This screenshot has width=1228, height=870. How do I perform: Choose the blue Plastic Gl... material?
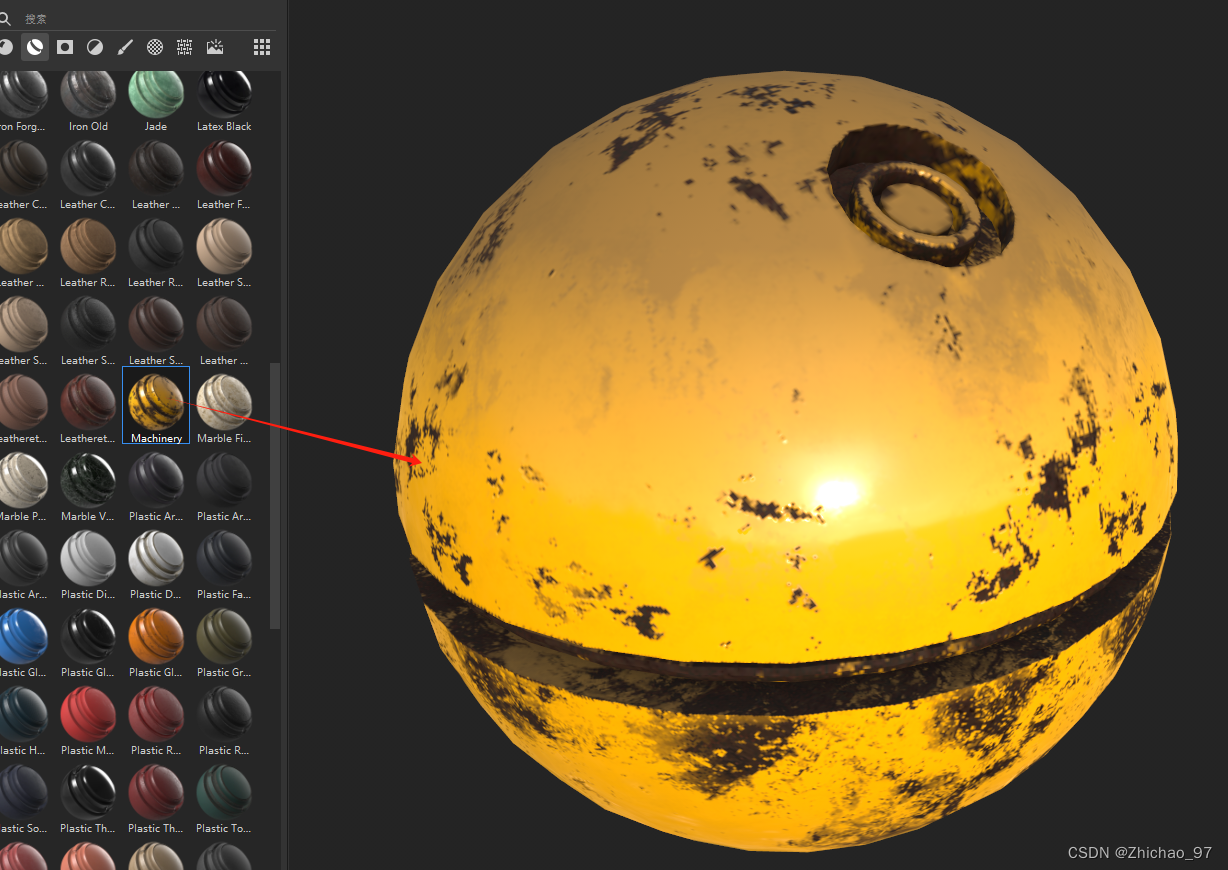point(22,644)
